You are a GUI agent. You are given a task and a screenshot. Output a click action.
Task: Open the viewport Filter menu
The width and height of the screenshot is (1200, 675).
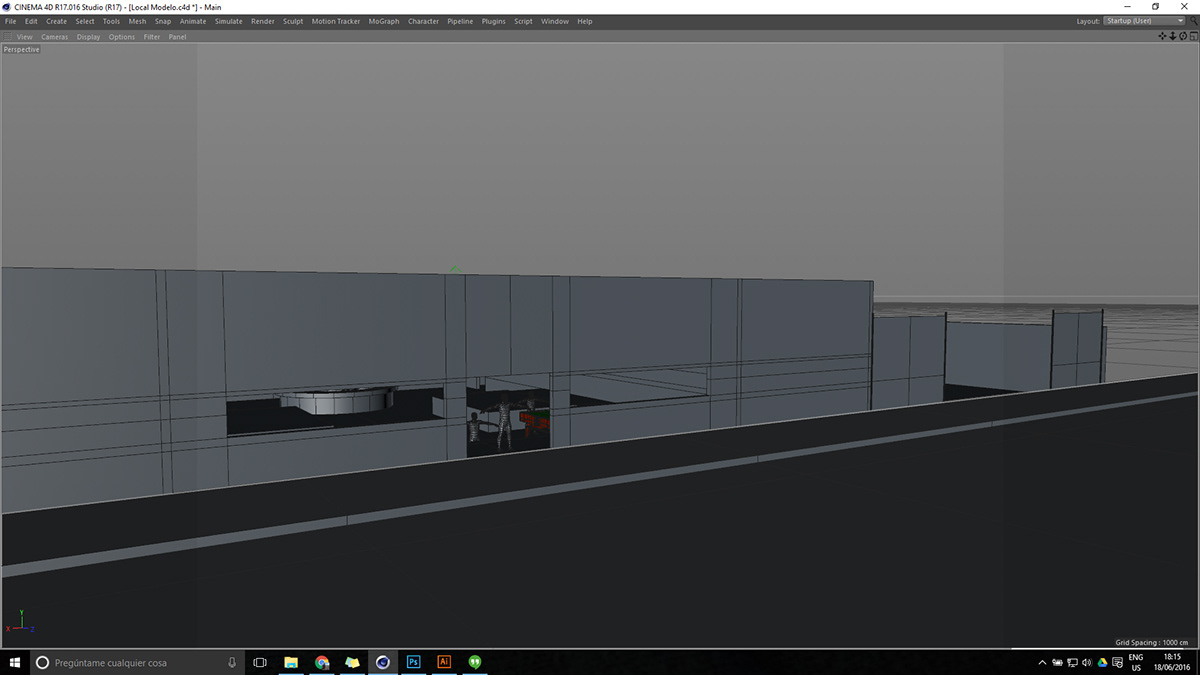point(152,37)
